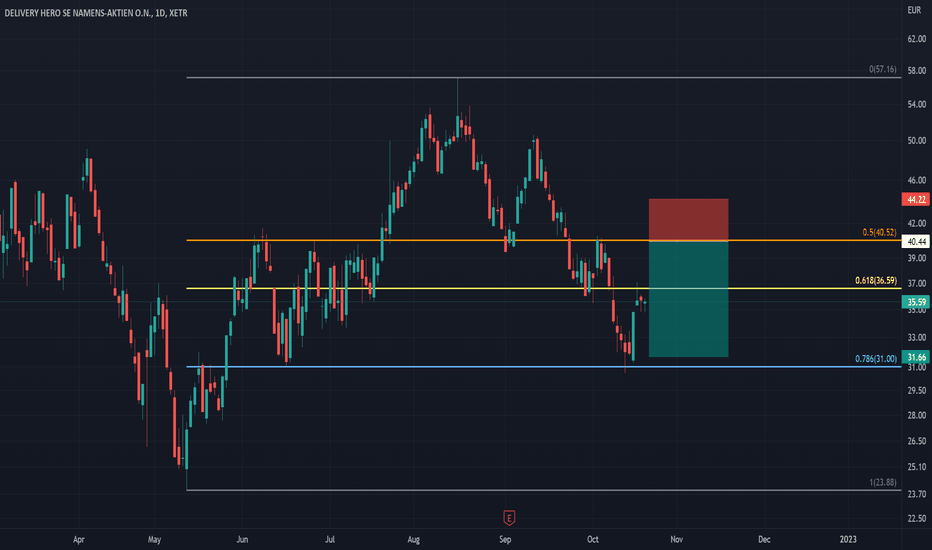Click the Nov label on time axis
The image size is (932, 550).
point(676,539)
